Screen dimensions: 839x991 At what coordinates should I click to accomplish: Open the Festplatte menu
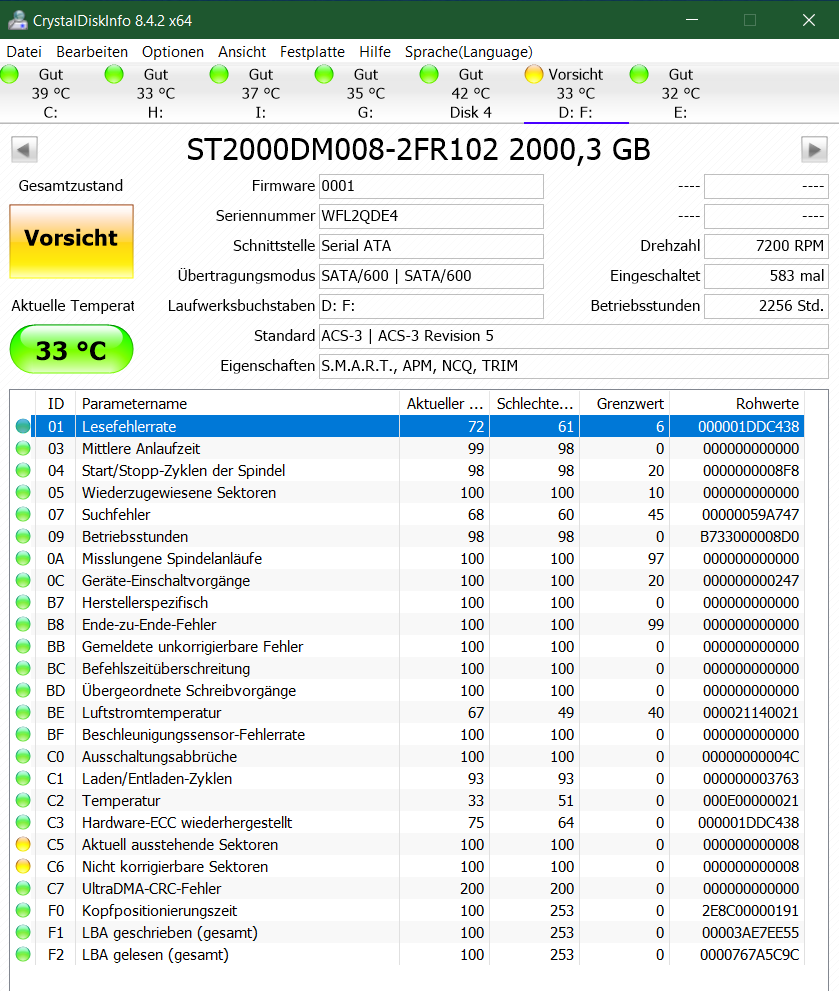coord(312,52)
